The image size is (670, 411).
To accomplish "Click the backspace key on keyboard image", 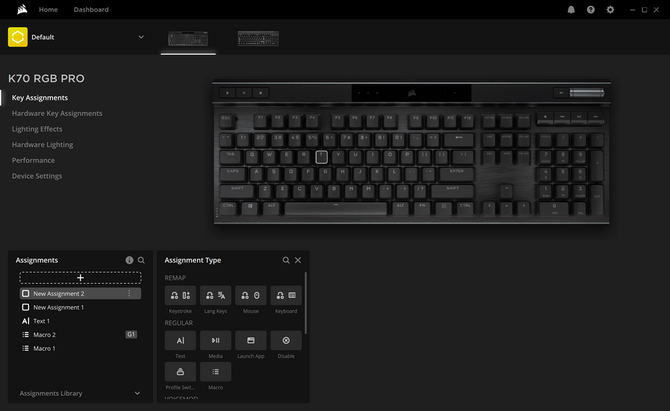I will pyautogui.click(x=459, y=139).
